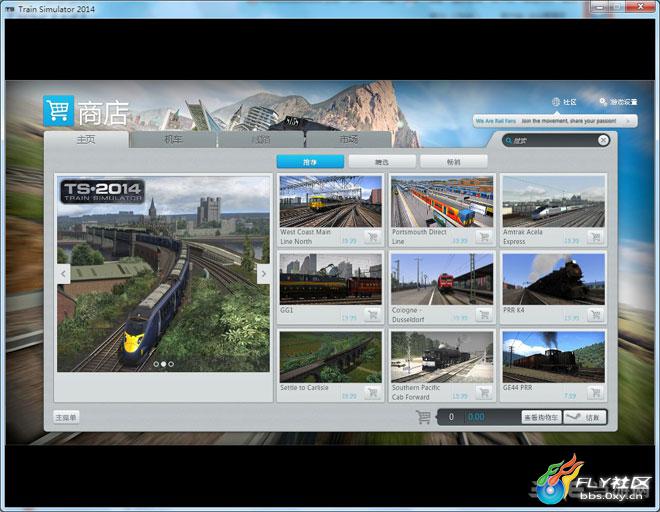This screenshot has height=512, width=660.
Task: Close the Train Simulator 2014 window
Action: click(640, 7)
